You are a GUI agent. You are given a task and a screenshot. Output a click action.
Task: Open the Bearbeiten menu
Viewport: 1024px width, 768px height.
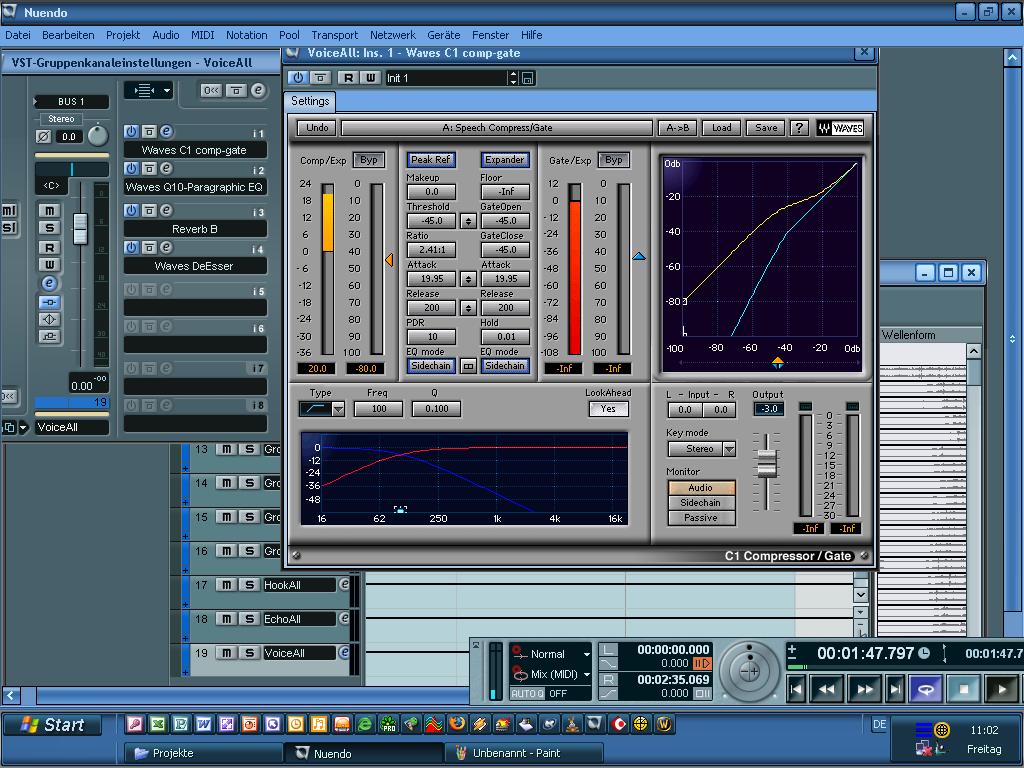pos(68,35)
